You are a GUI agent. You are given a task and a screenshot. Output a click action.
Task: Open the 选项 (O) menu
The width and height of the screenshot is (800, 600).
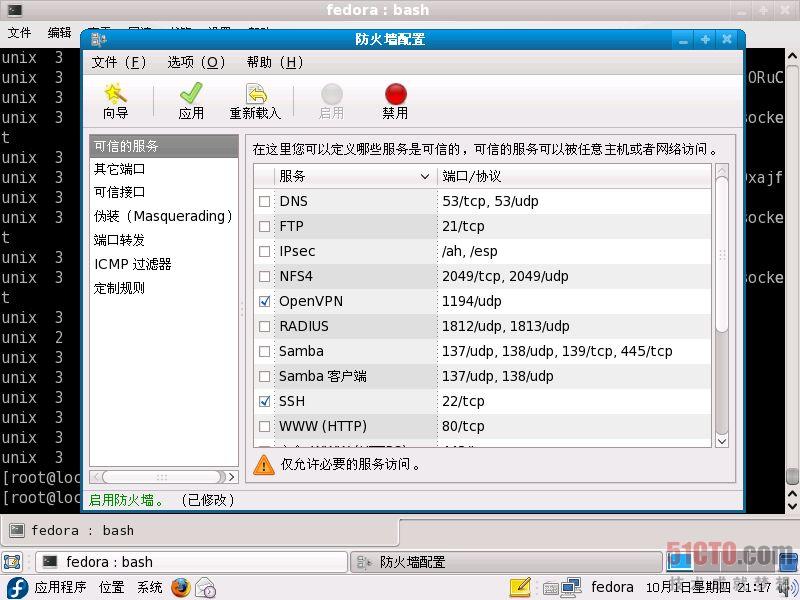click(196, 62)
